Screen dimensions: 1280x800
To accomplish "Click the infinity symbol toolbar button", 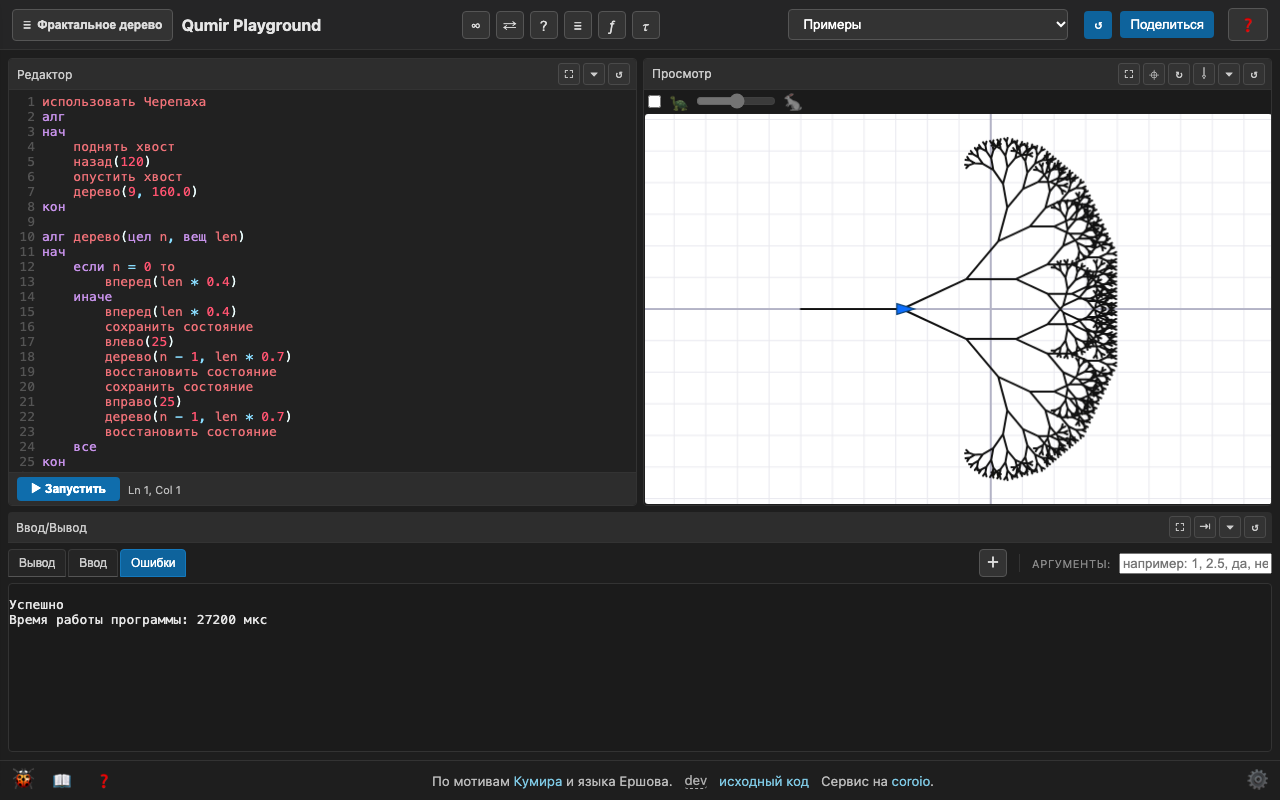I will coord(476,25).
